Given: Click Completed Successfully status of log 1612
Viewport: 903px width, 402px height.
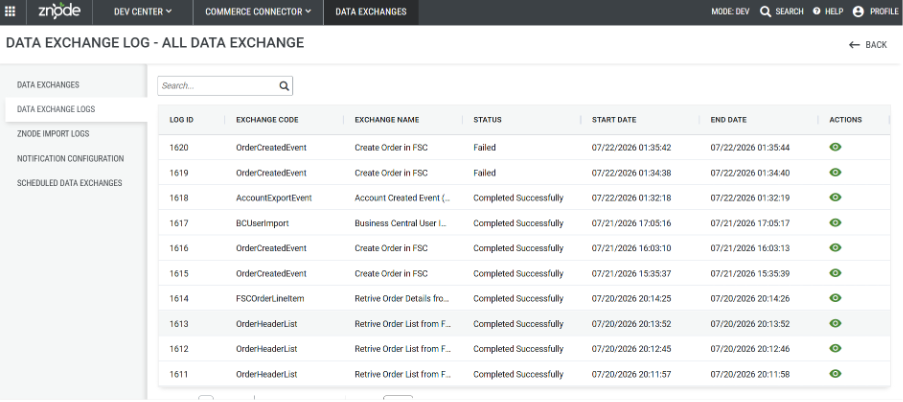Looking at the screenshot, I should coord(518,348).
